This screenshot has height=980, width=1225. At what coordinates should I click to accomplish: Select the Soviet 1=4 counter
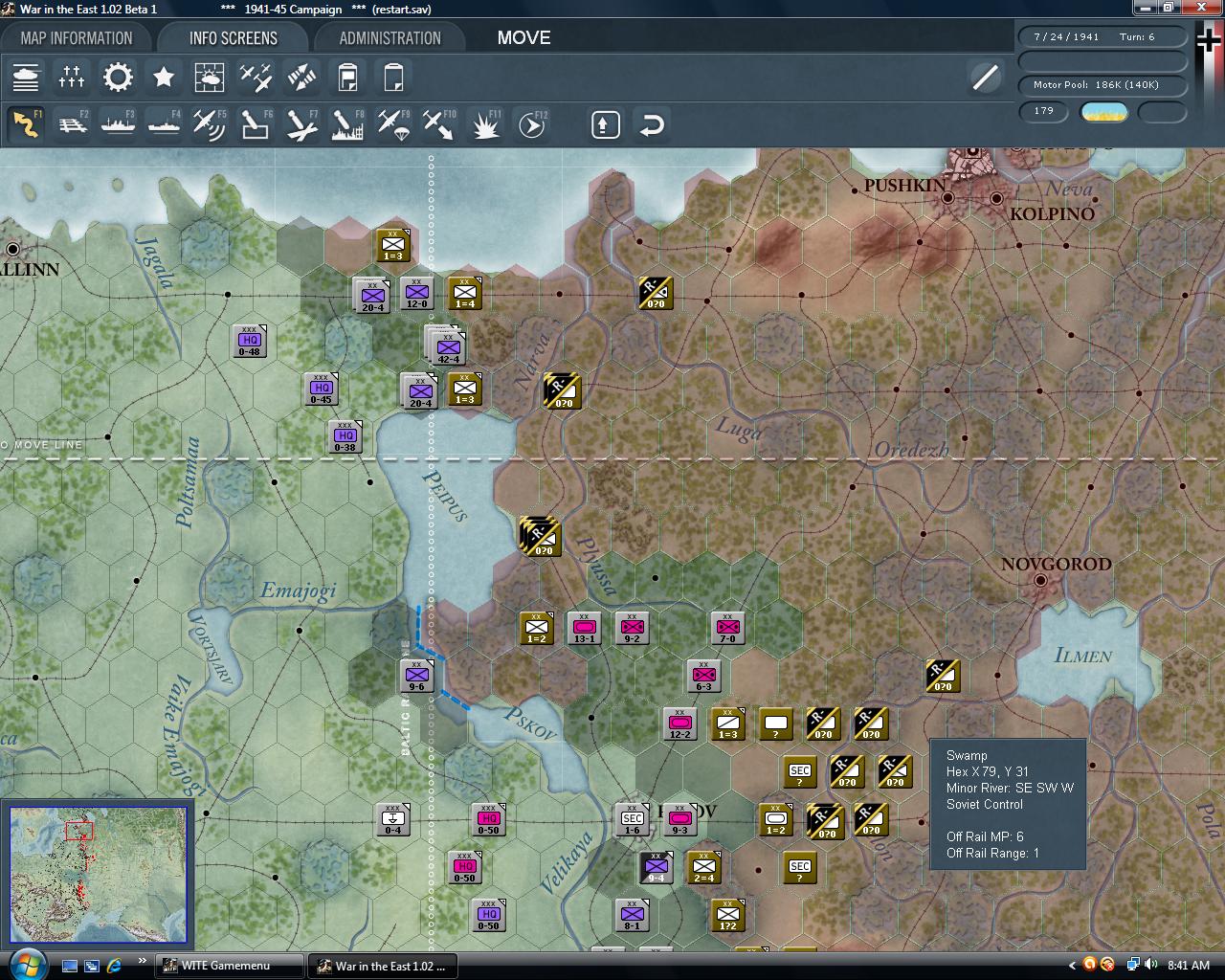pos(464,293)
